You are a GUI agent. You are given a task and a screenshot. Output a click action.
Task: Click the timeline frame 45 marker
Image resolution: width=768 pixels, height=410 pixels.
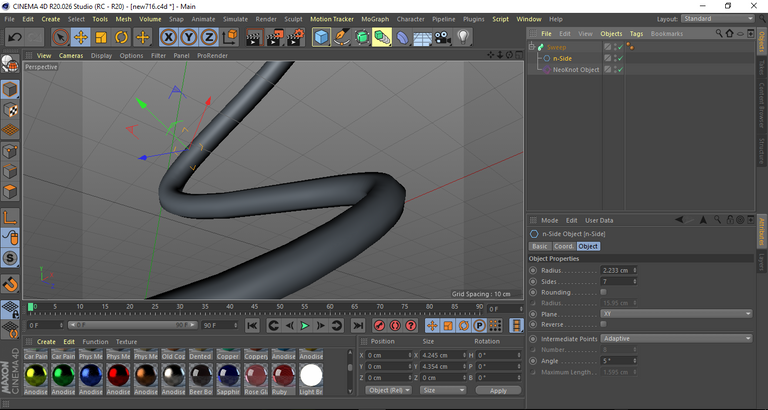255,307
